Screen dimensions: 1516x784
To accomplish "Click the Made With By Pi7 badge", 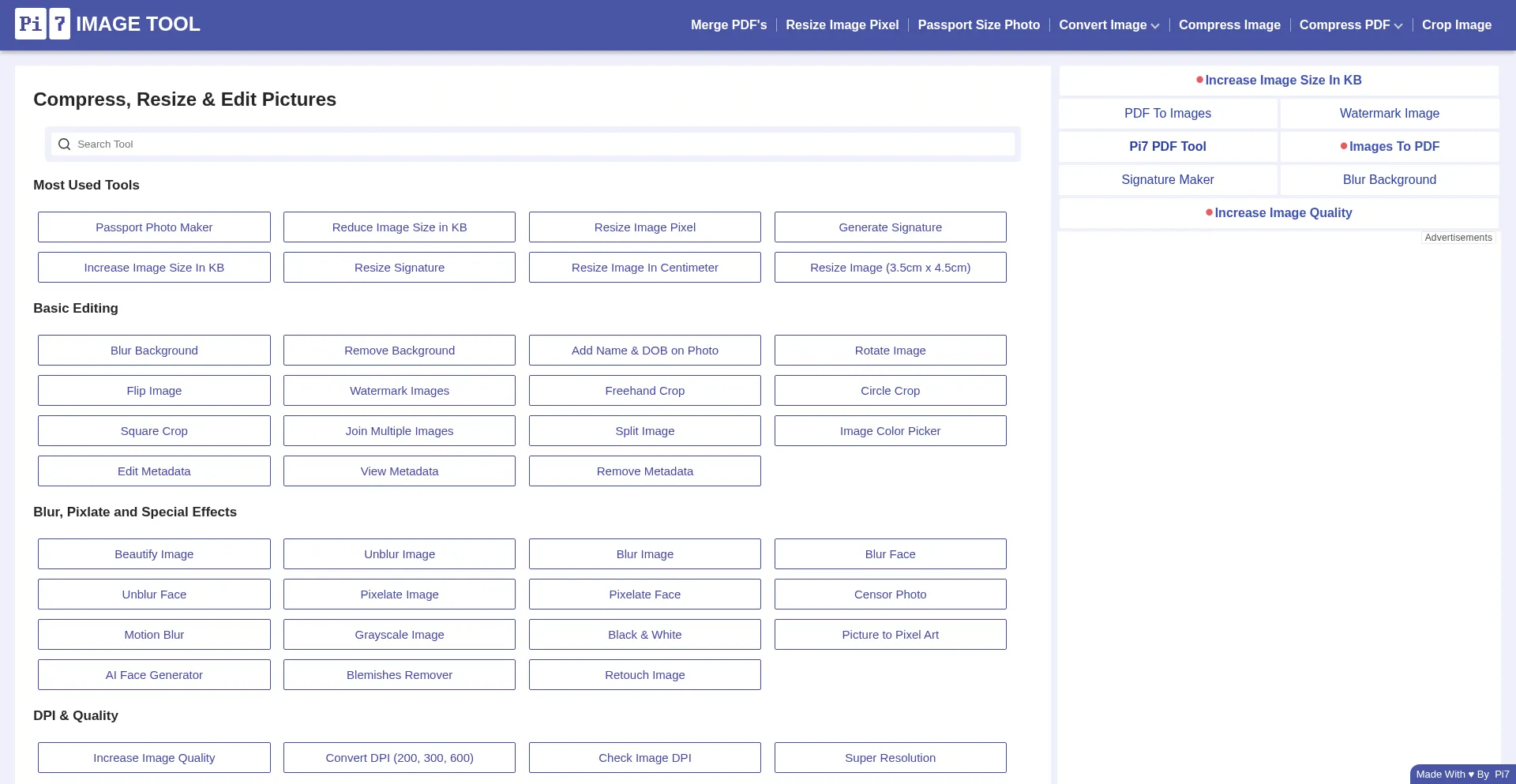I will (x=1462, y=775).
